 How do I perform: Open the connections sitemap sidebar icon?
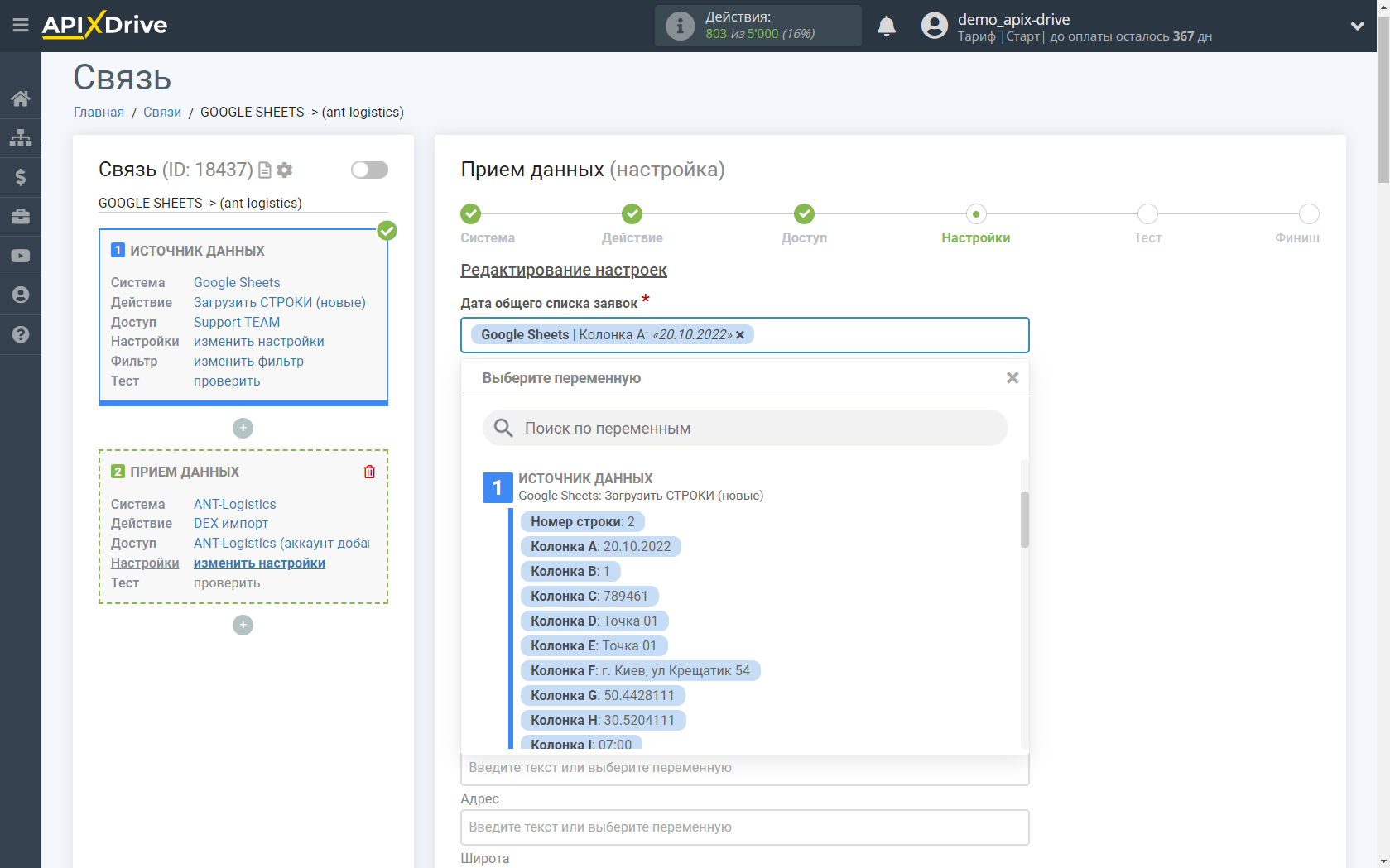[x=21, y=137]
